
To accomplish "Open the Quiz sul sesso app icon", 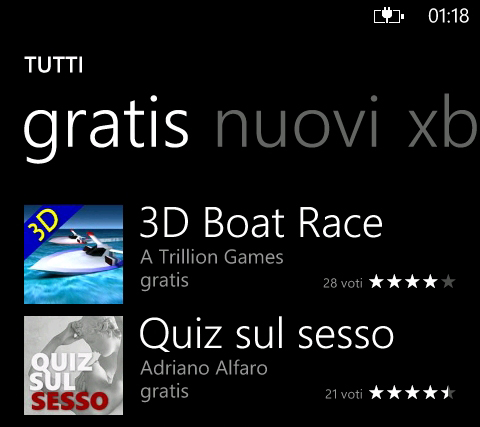I will pos(73,365).
